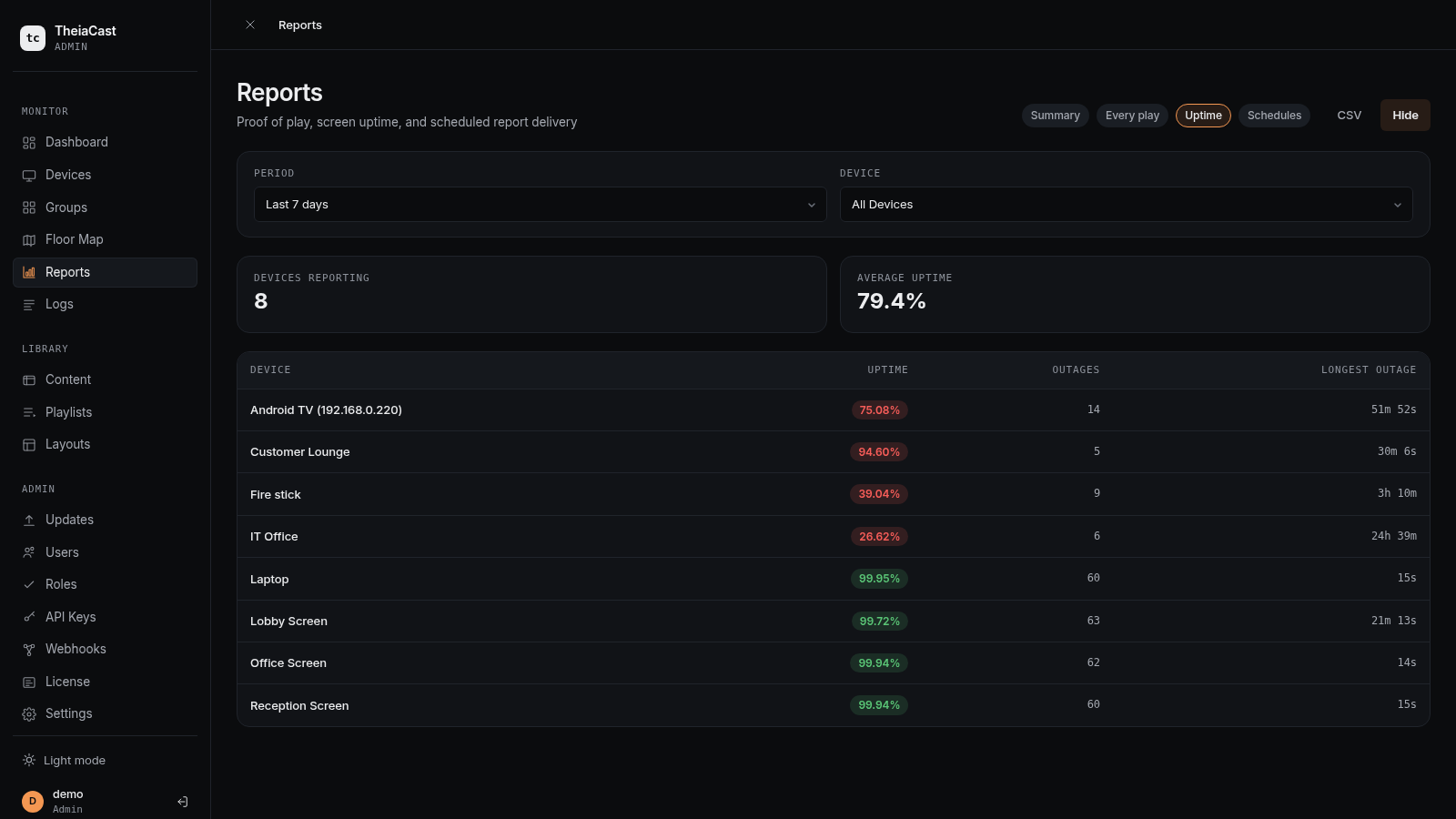Click the License icon

(29, 682)
